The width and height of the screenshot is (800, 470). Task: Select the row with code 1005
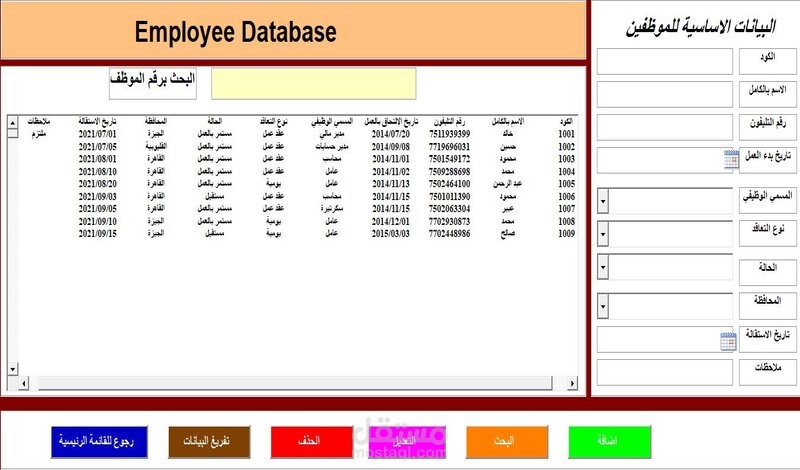pyautogui.click(x=297, y=184)
